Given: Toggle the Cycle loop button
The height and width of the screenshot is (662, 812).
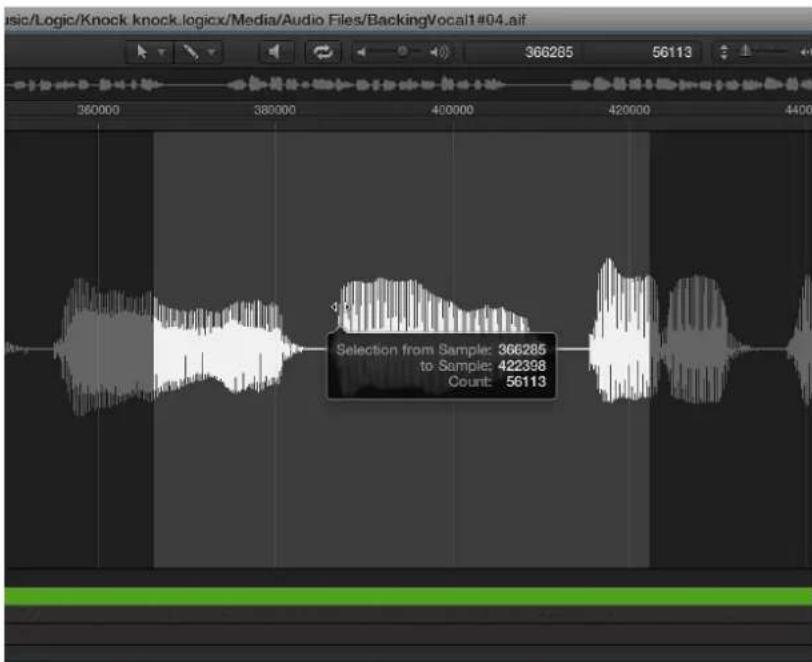Looking at the screenshot, I should pos(323,52).
